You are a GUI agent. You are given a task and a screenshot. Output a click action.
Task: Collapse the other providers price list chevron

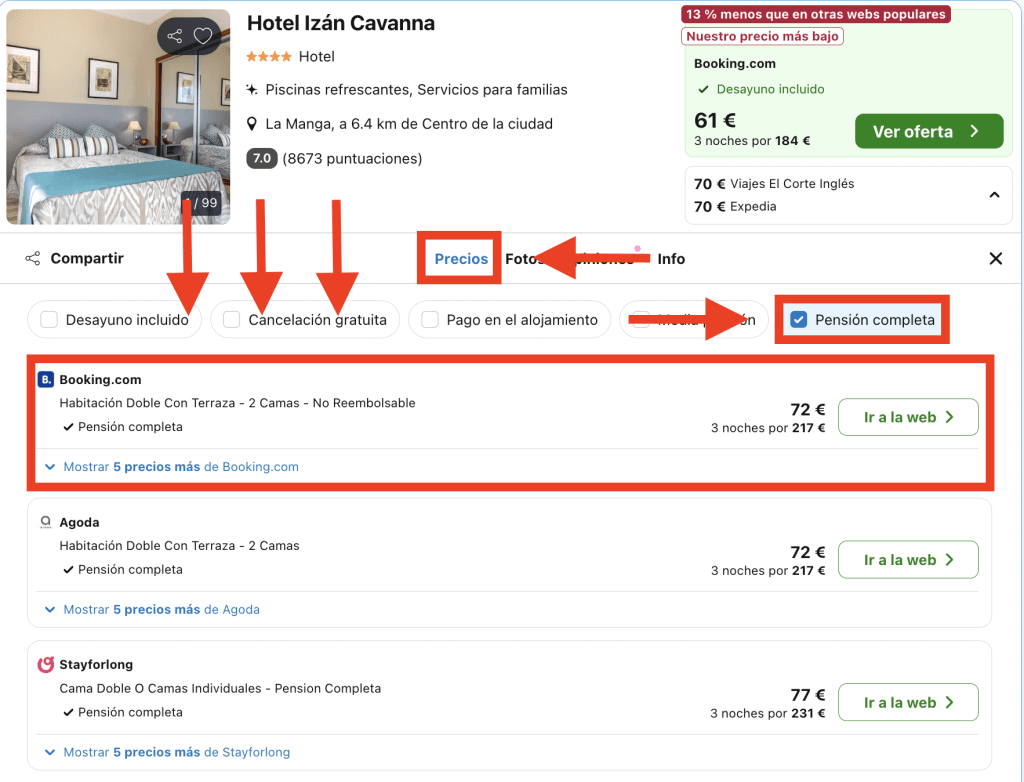[x=994, y=195]
